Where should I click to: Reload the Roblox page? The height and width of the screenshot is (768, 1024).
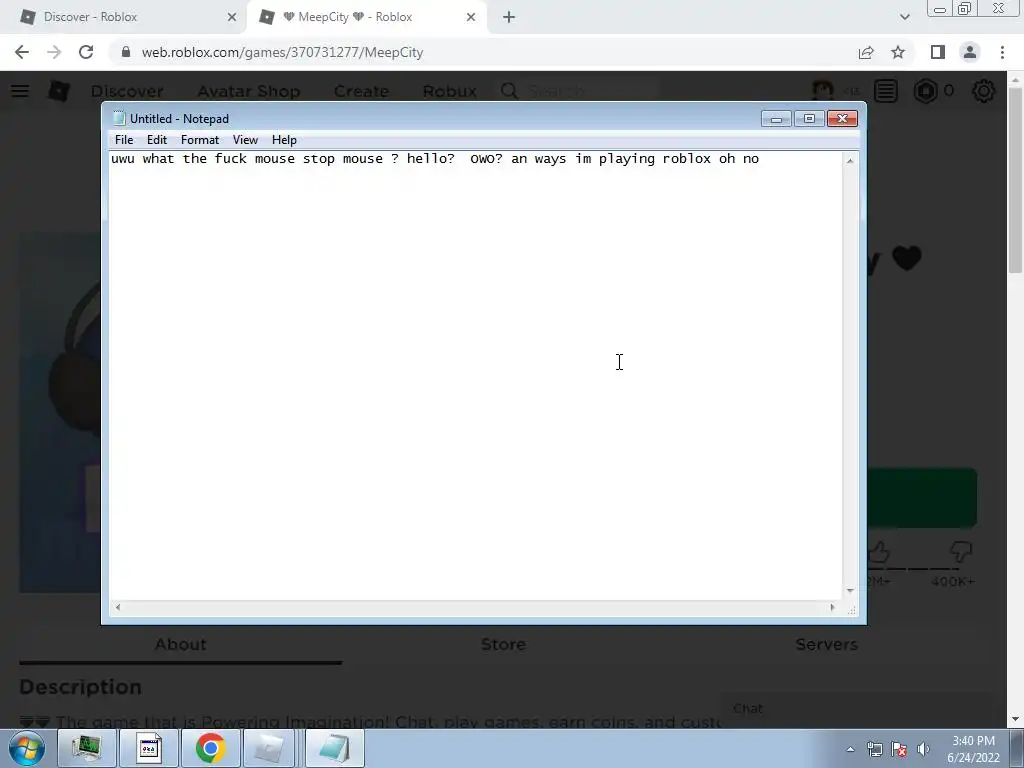pos(86,52)
